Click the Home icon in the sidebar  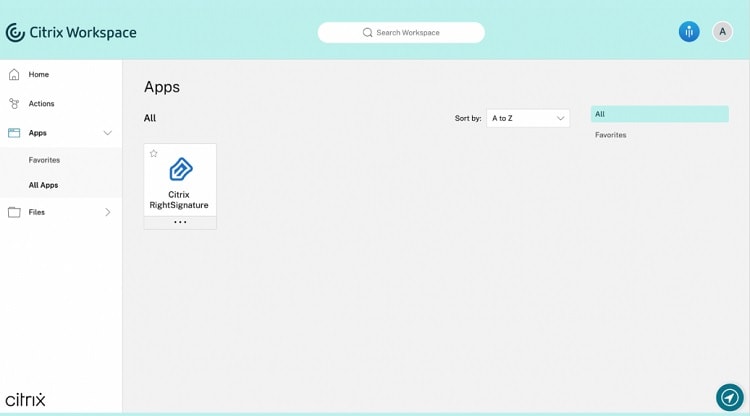14,75
